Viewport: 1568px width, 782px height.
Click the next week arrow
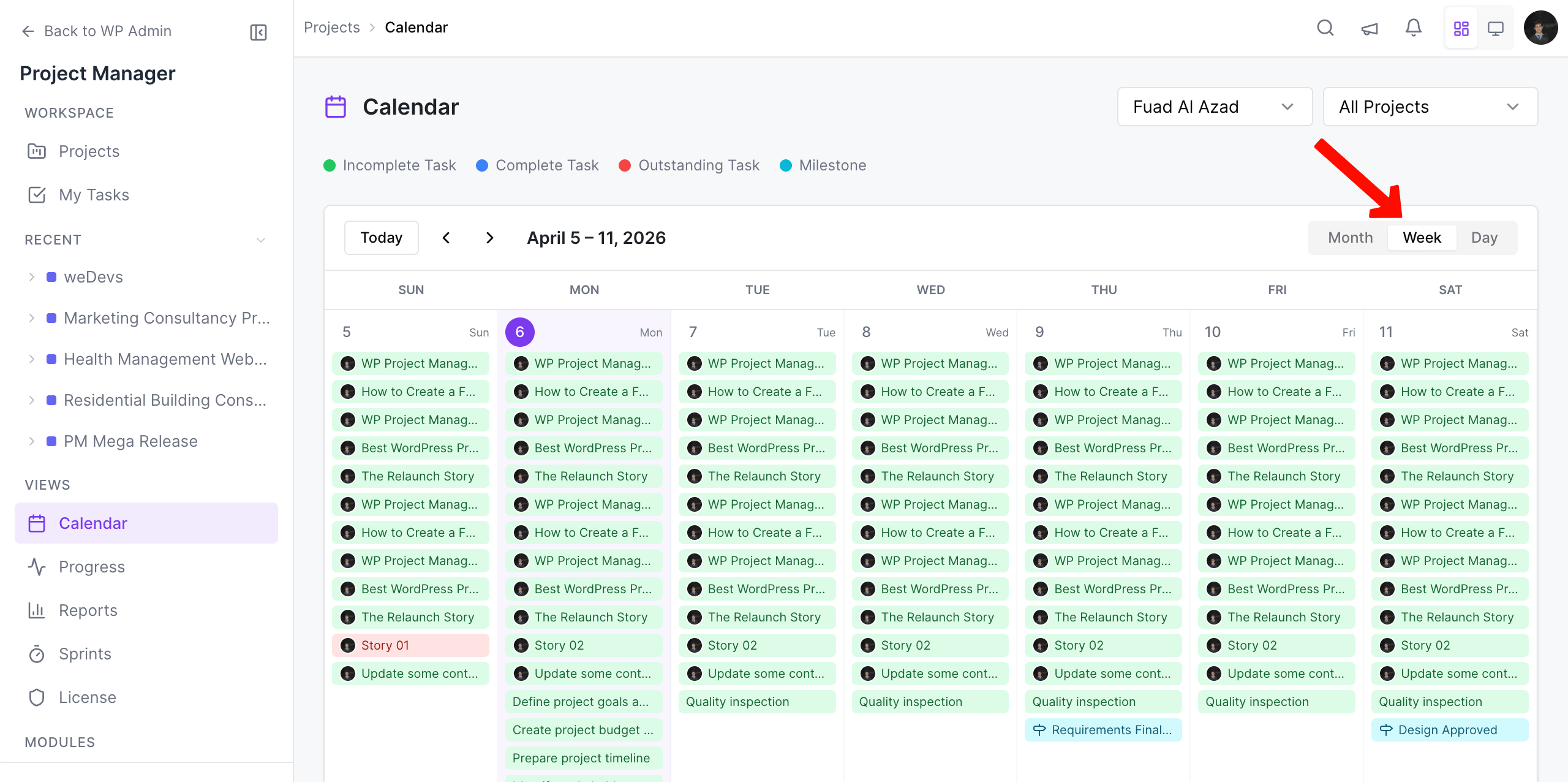tap(489, 237)
